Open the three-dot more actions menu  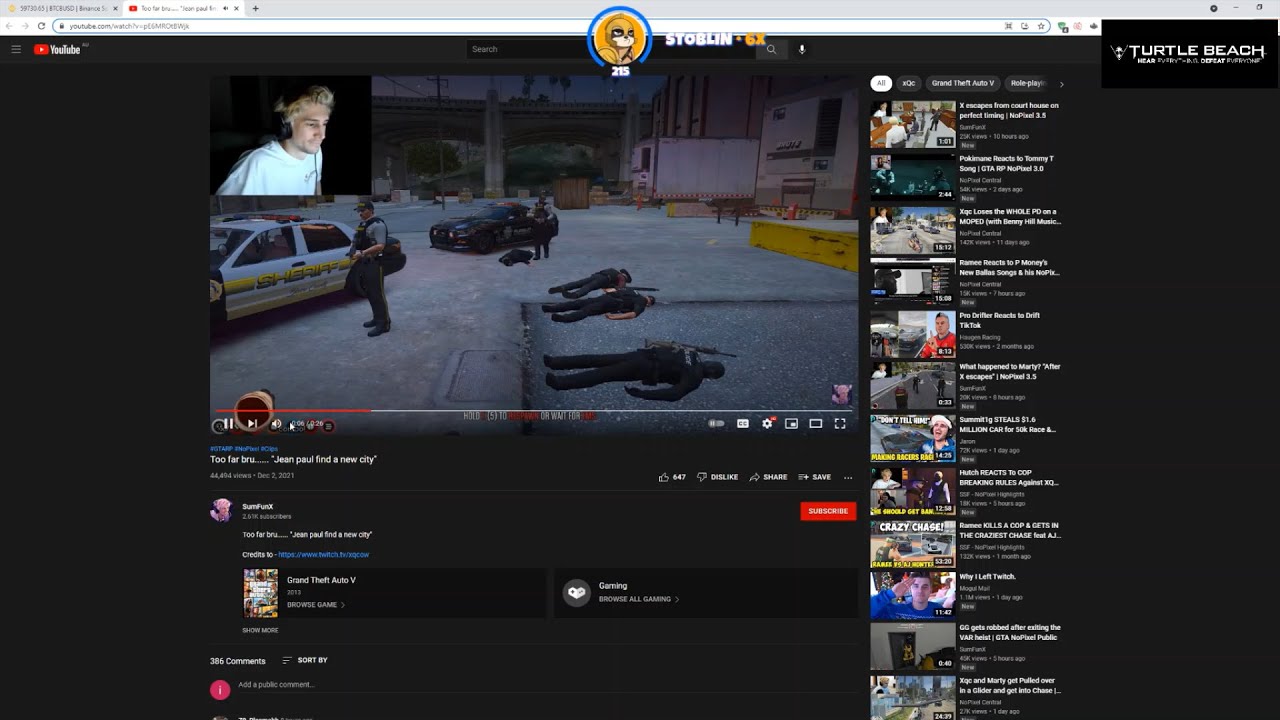click(x=848, y=477)
